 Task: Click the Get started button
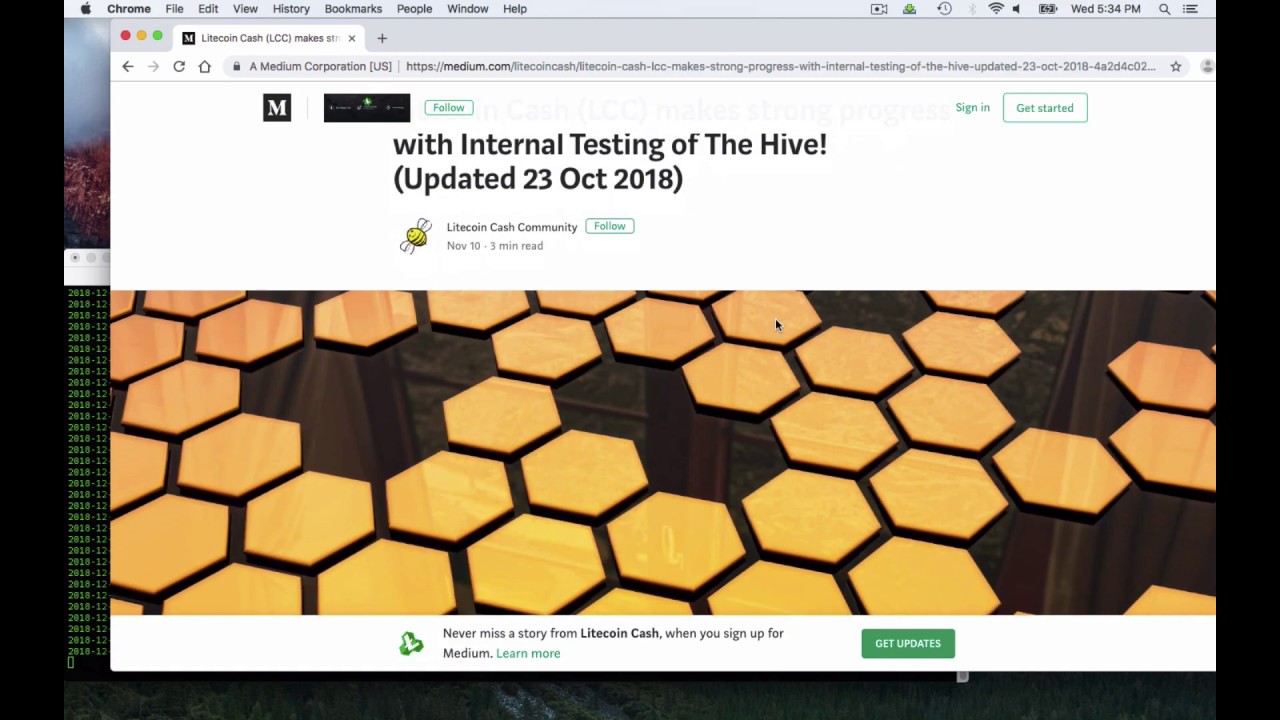pyautogui.click(x=1045, y=108)
